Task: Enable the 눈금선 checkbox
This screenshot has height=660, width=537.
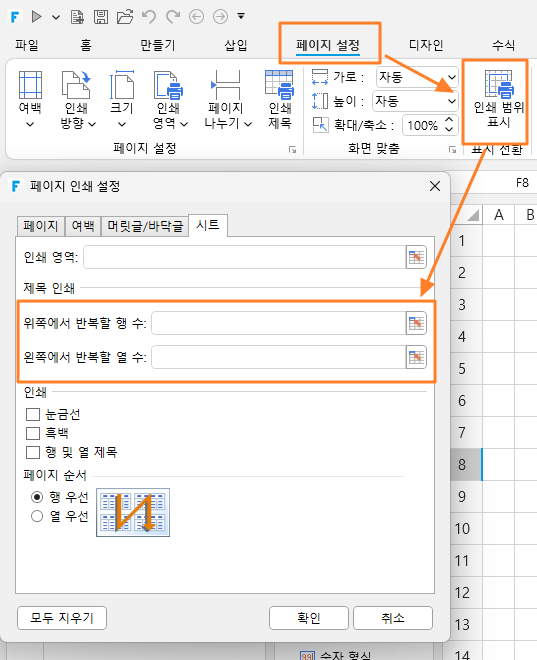Action: pos(33,414)
